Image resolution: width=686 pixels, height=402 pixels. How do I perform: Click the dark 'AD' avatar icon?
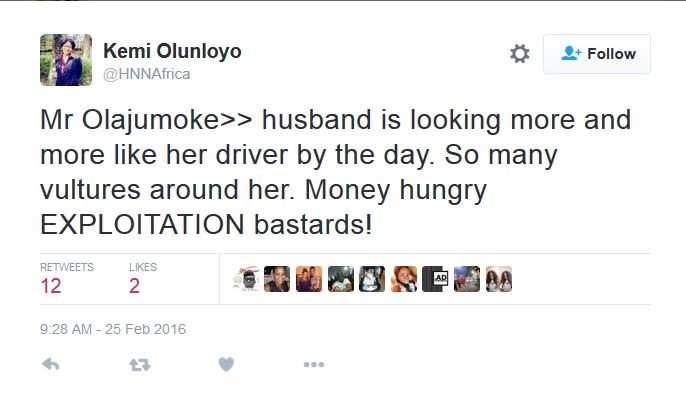click(435, 279)
